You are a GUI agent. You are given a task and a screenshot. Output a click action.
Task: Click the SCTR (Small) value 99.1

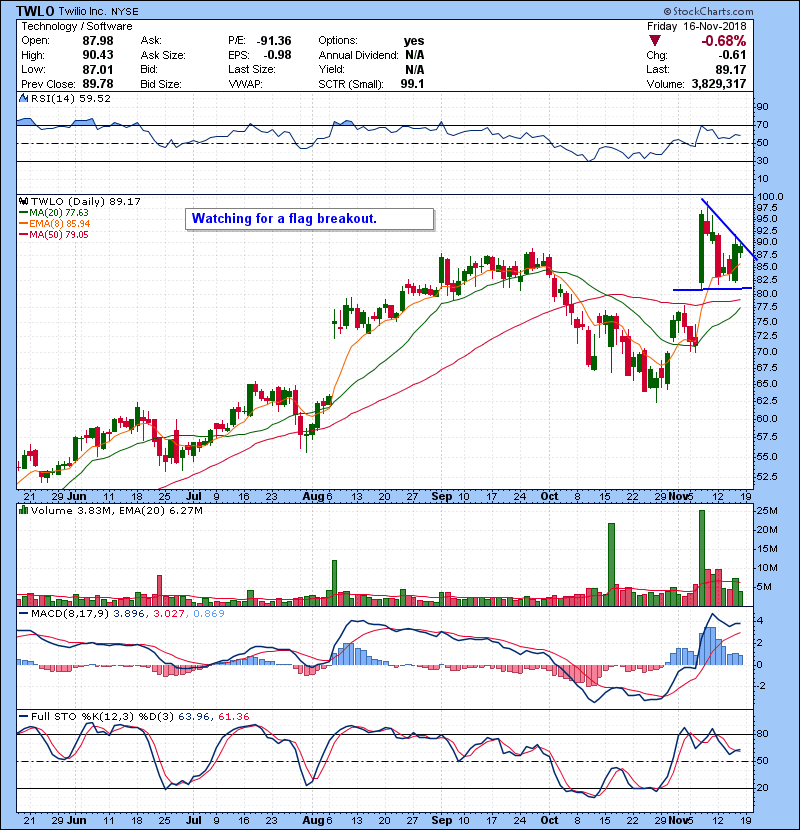click(412, 84)
